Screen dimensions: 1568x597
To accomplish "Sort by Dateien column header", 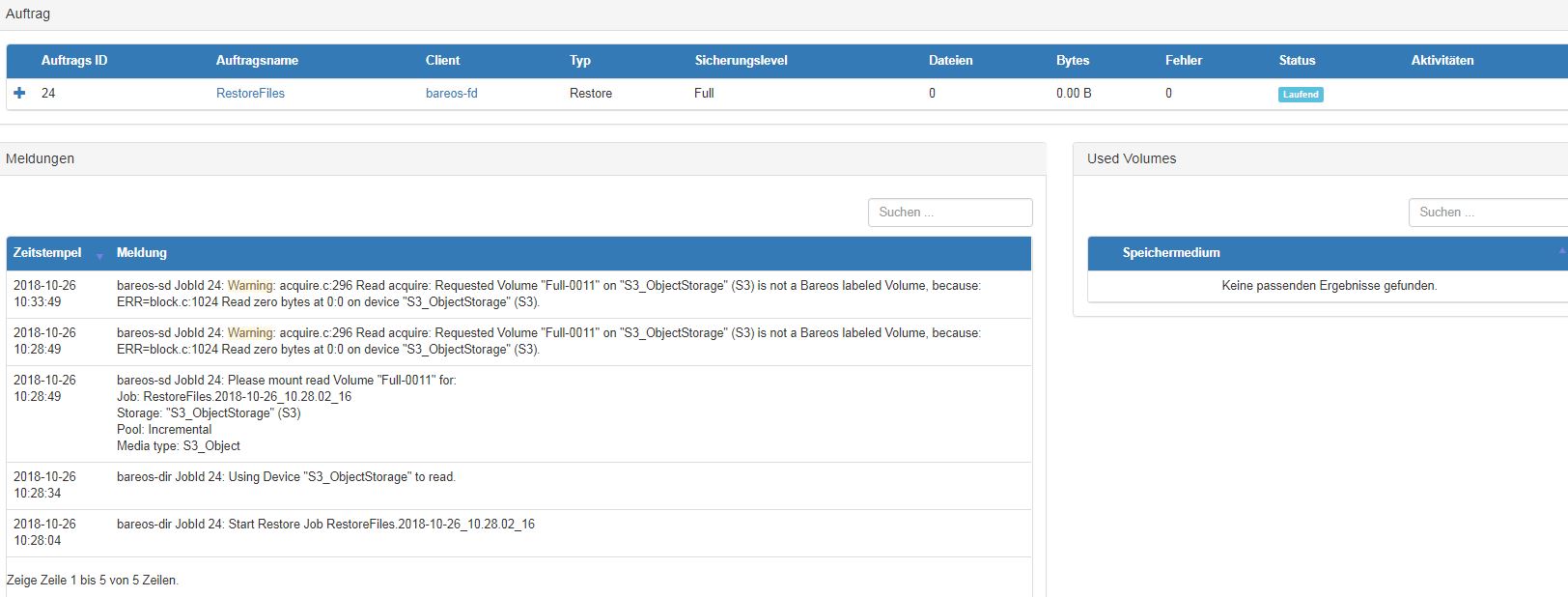I will [950, 61].
